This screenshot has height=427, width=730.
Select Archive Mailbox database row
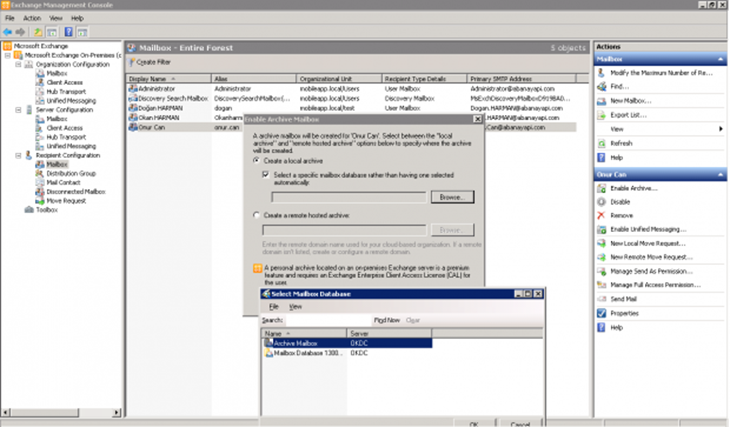pyautogui.click(x=348, y=344)
